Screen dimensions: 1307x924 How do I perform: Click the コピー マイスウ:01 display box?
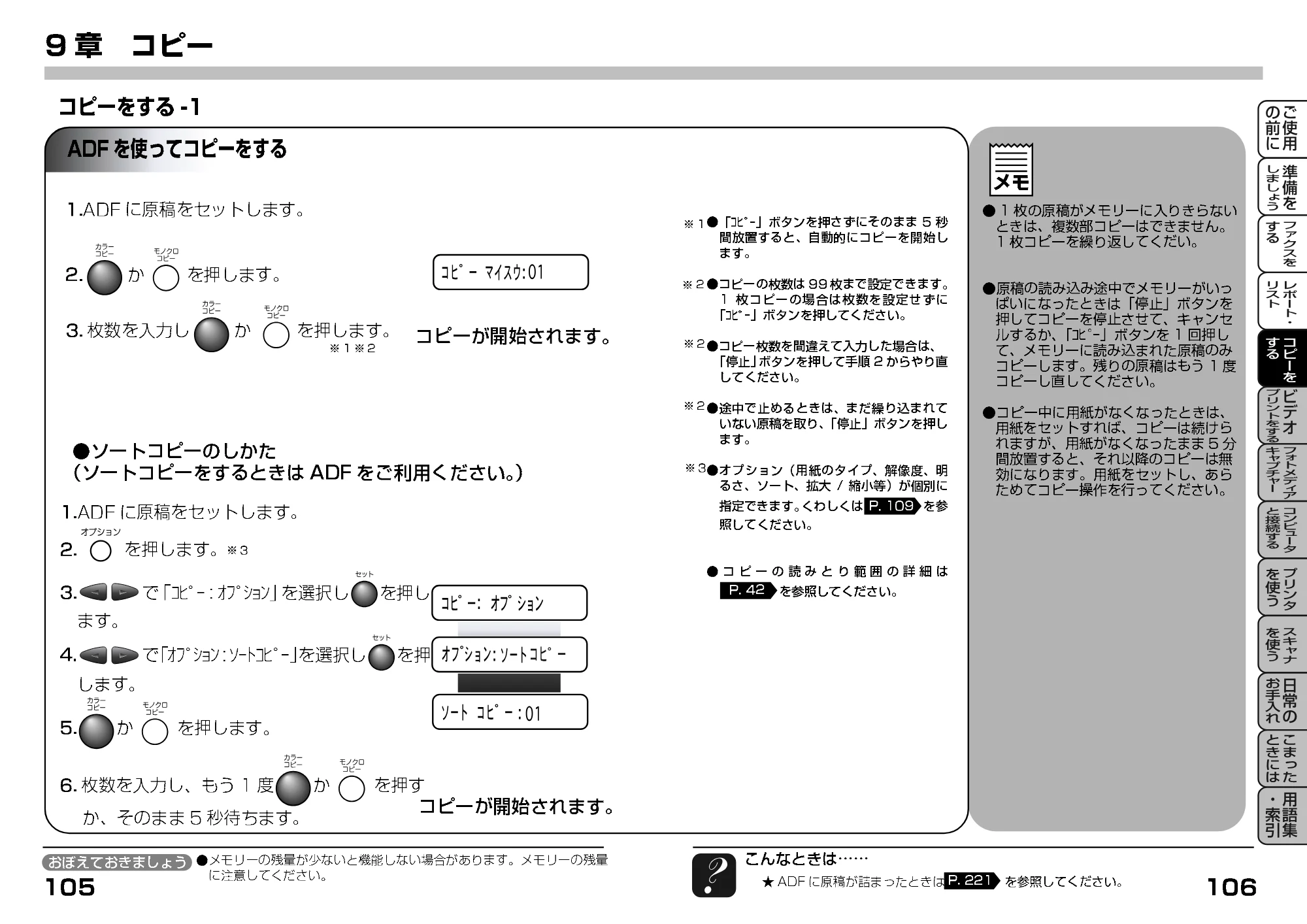[510, 272]
